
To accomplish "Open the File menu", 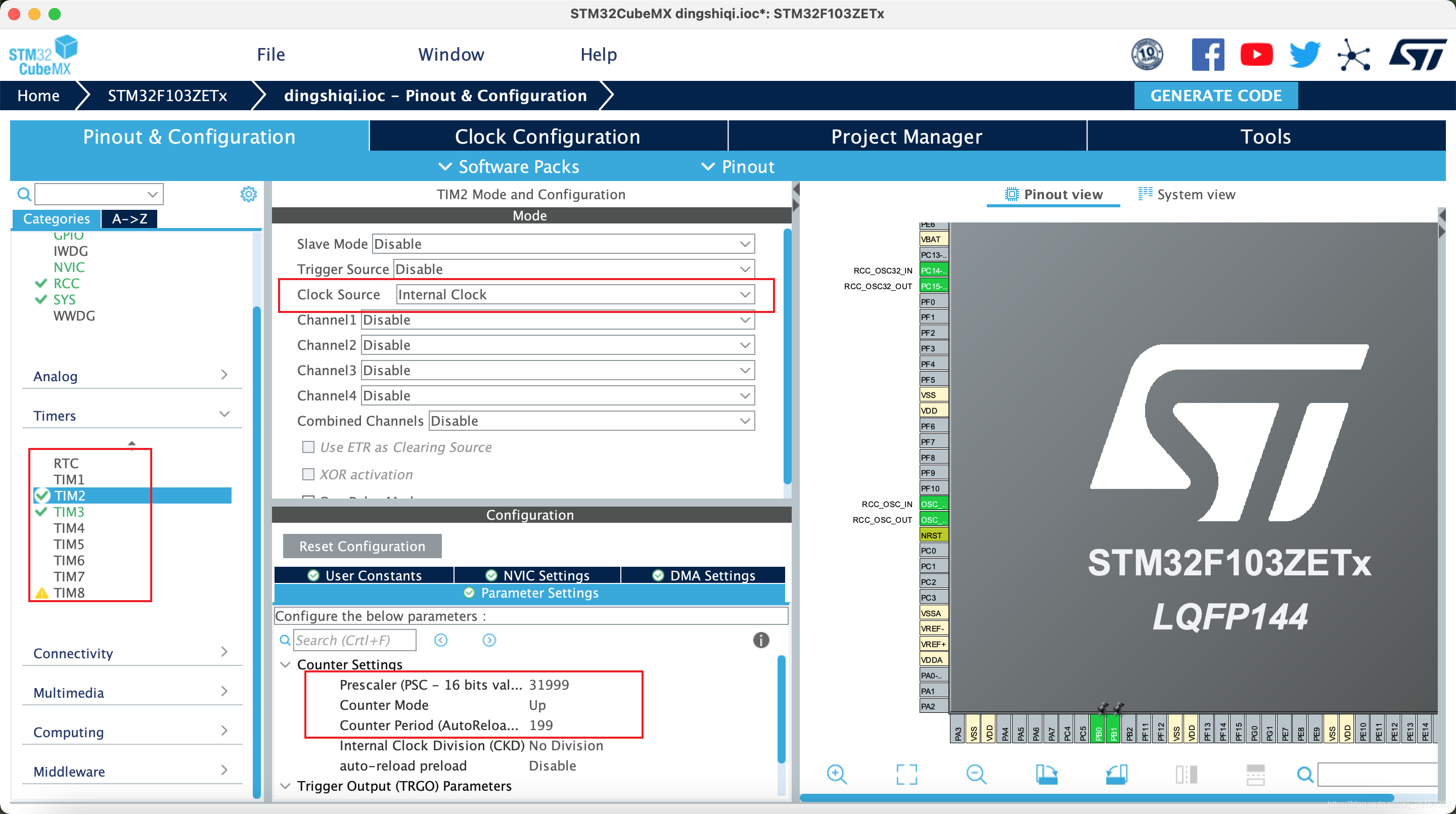I will (271, 54).
